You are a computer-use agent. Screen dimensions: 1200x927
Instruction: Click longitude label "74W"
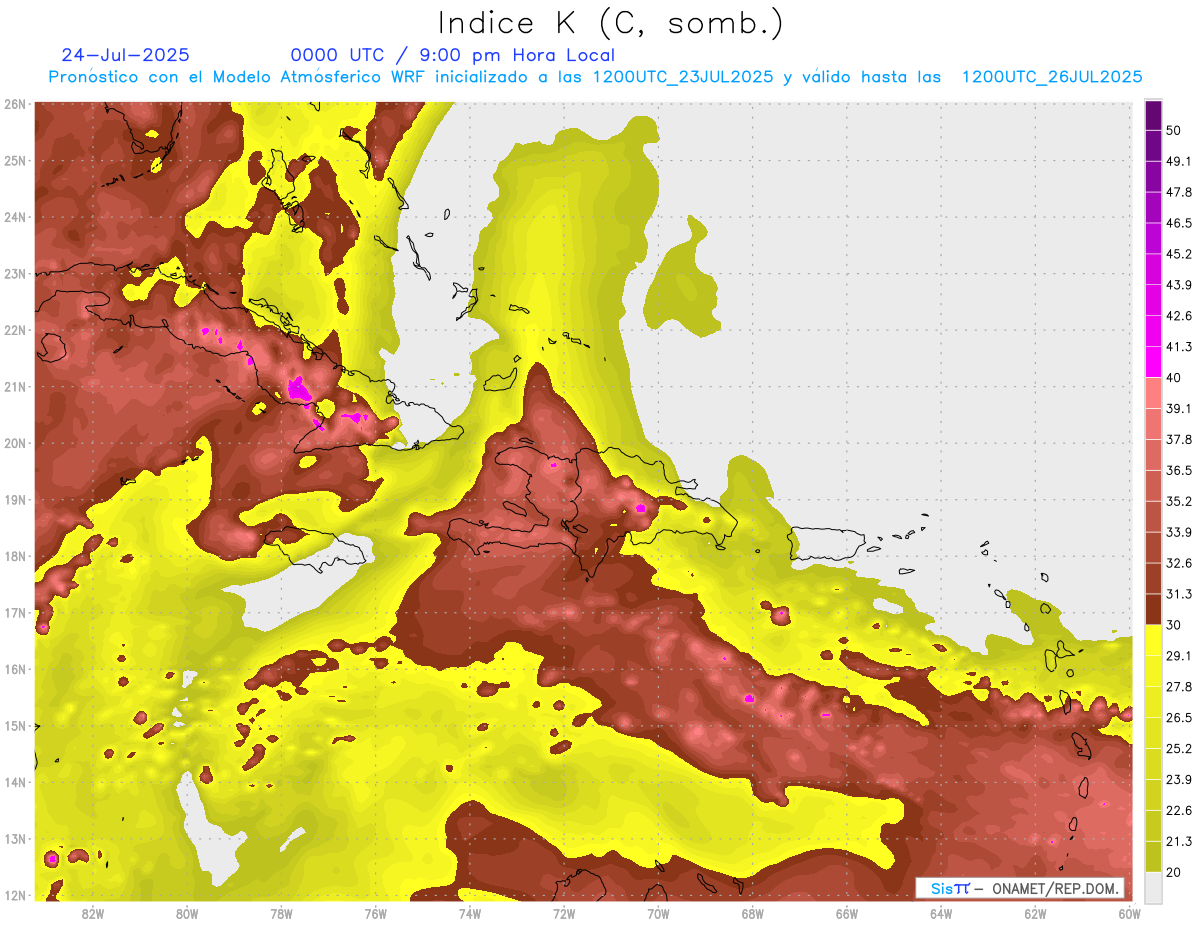(x=469, y=914)
